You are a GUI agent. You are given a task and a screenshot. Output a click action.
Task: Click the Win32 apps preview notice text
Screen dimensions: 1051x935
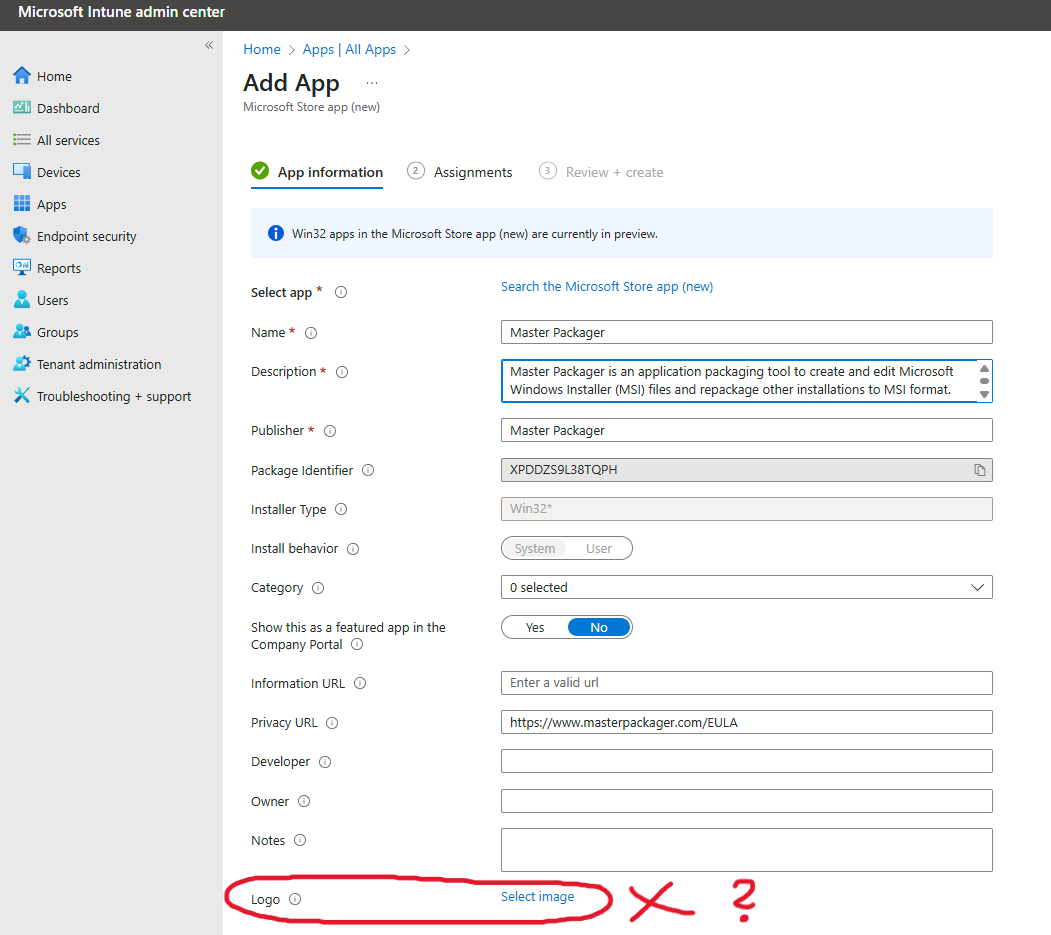pyautogui.click(x=475, y=234)
